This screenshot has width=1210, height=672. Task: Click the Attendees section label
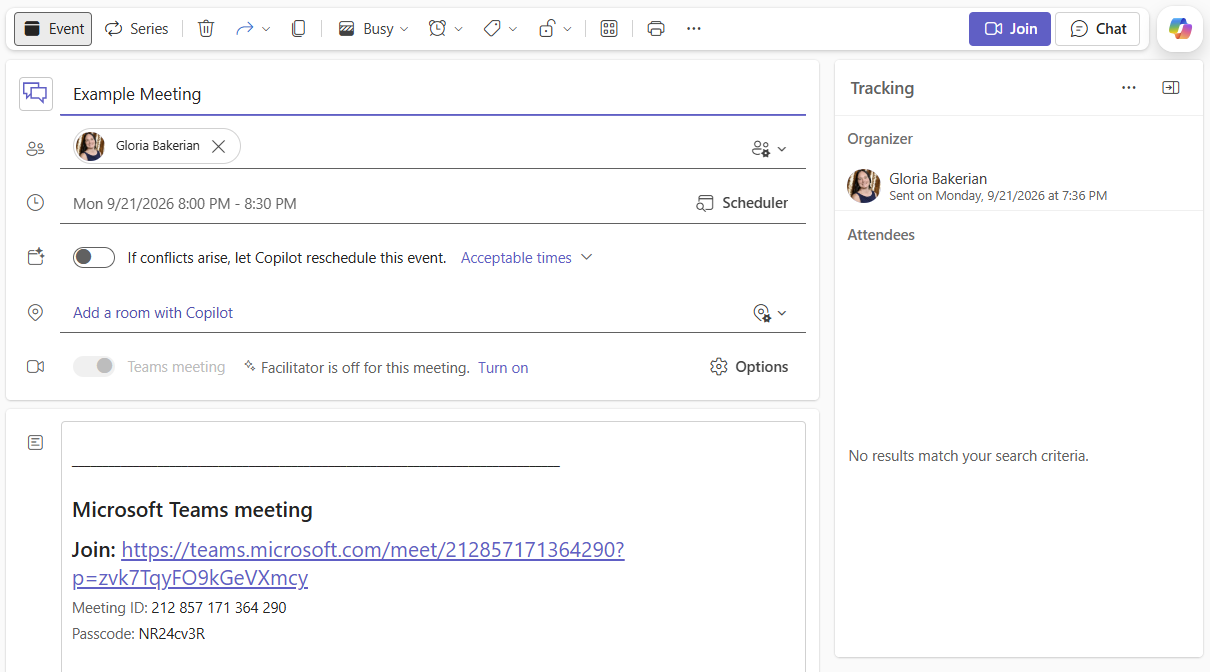point(881,235)
